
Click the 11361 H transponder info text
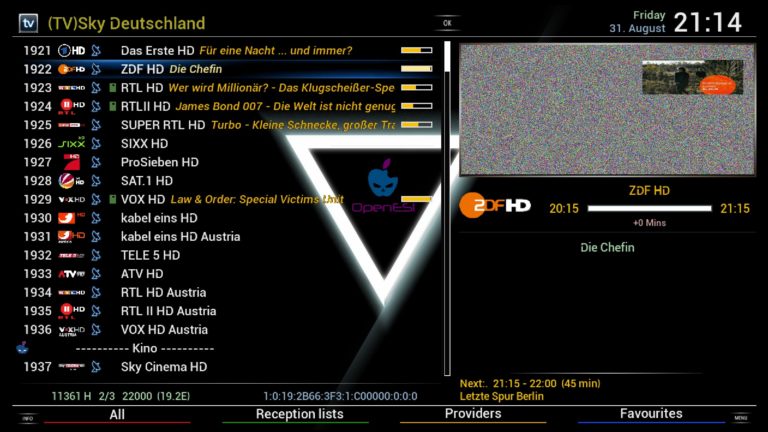[120, 396]
